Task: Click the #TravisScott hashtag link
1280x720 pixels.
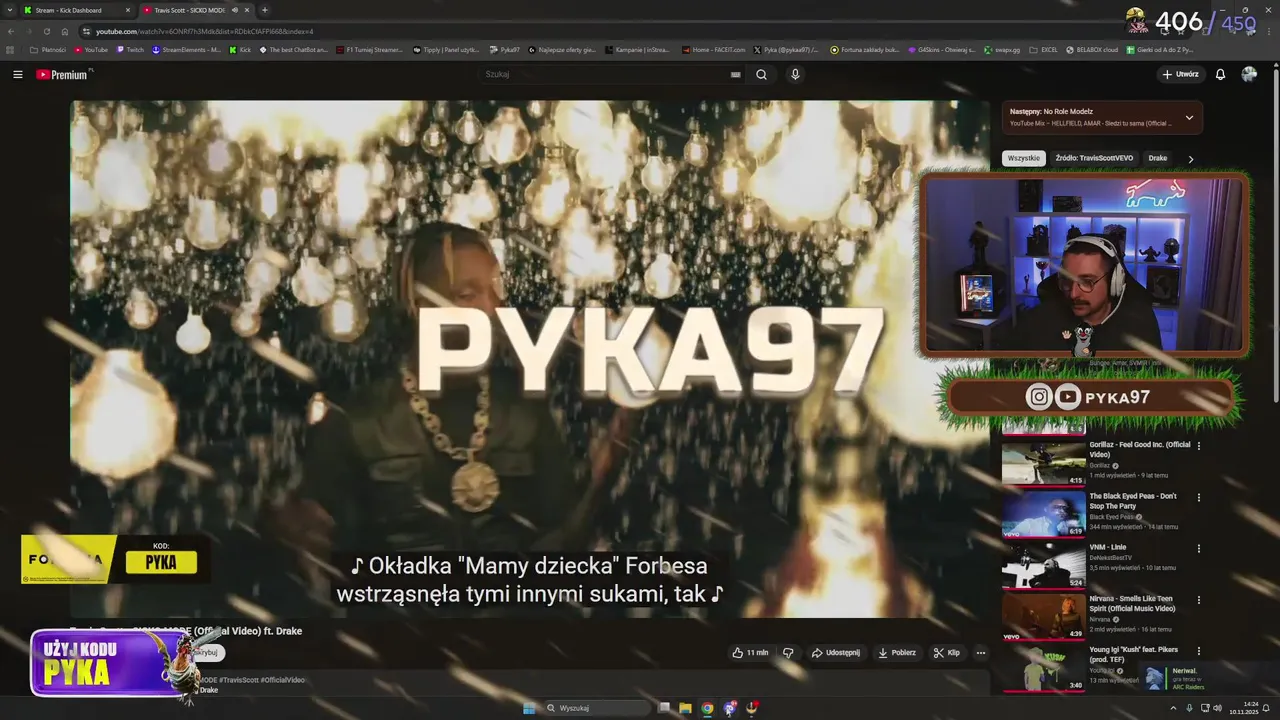Action: tap(239, 680)
